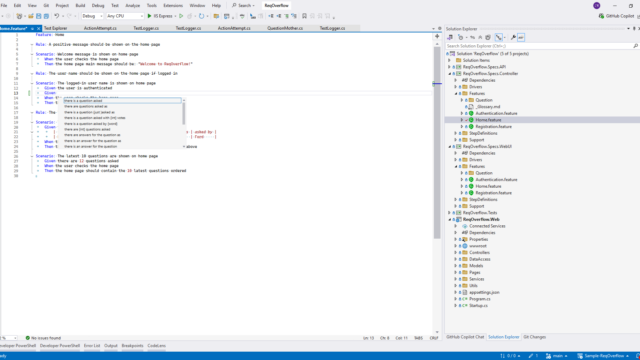Click the blue Restart/refresh toolbar icon
This screenshot has width=640, height=360.
201,16
